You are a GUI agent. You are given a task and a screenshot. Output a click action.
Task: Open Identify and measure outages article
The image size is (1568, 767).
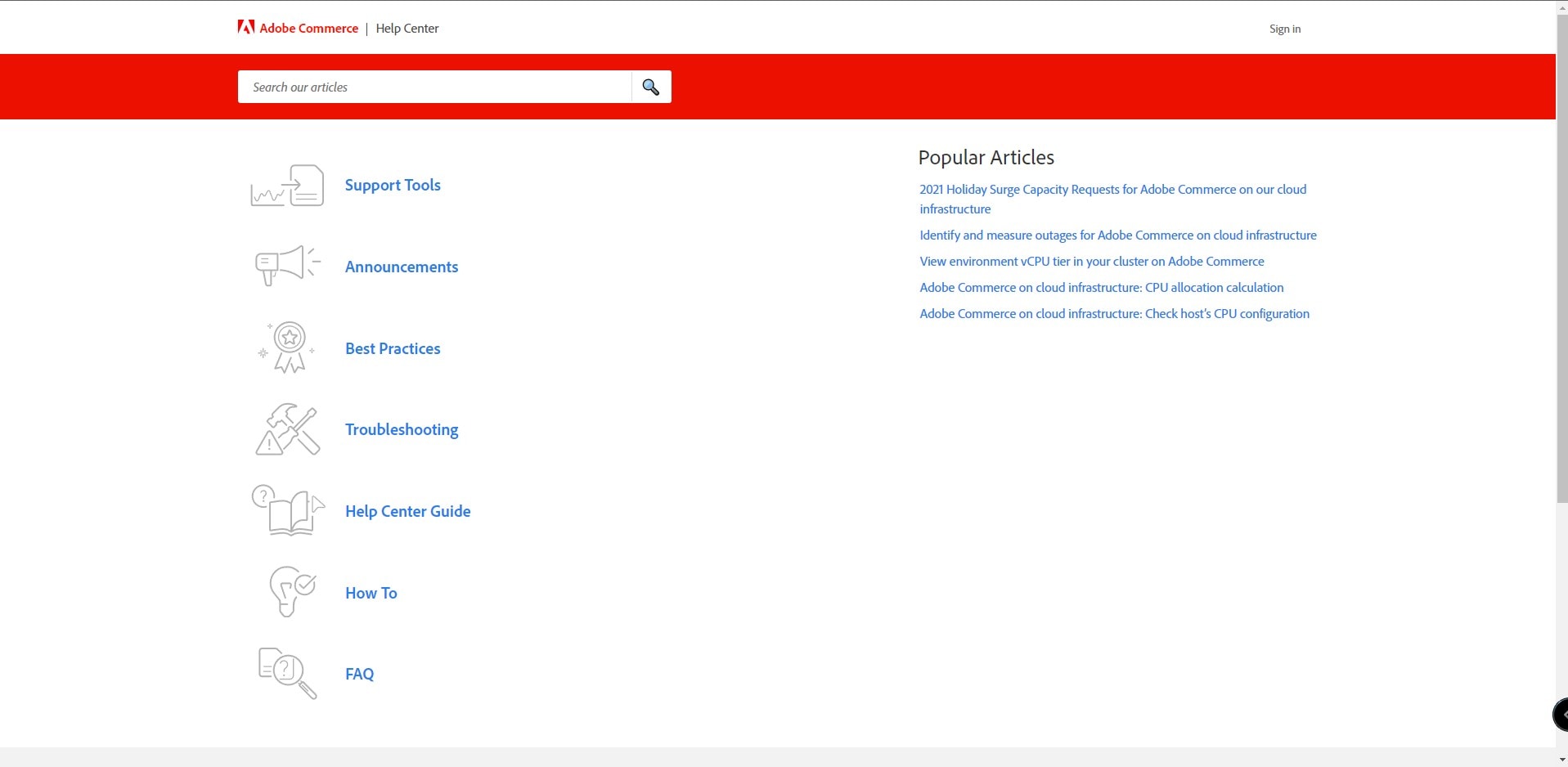pos(1118,235)
